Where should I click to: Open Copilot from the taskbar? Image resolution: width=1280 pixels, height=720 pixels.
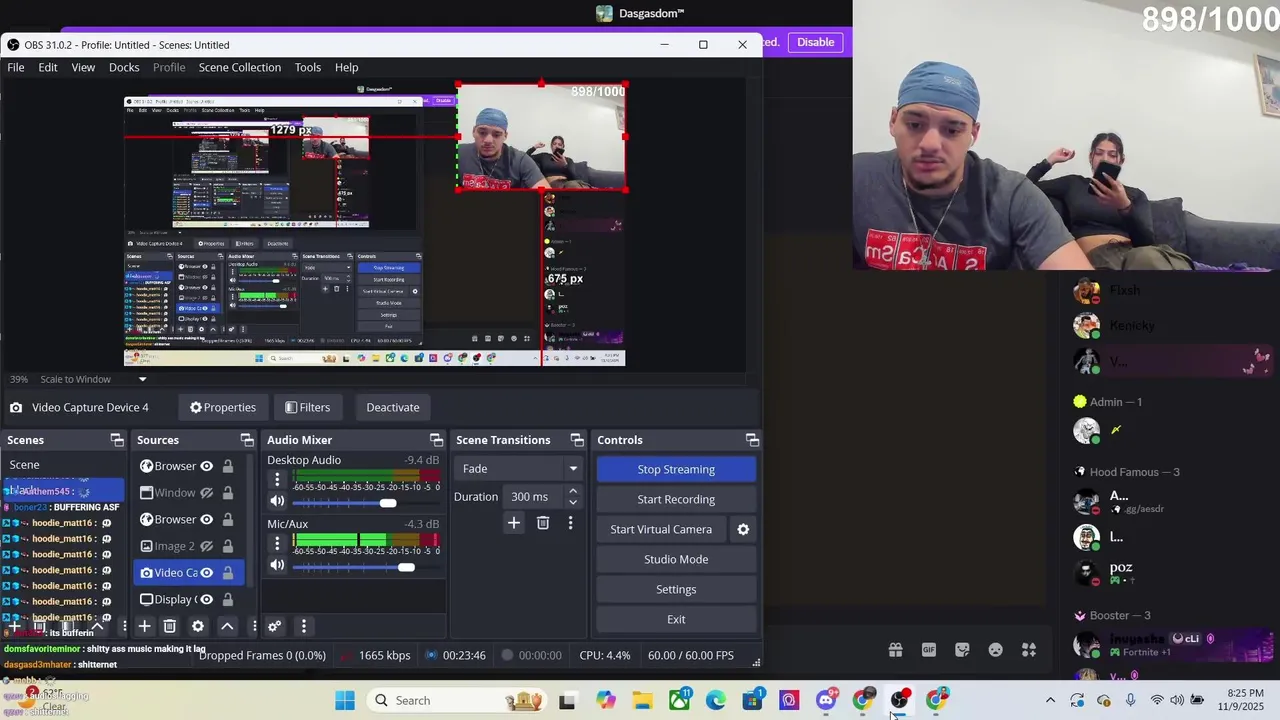coord(606,700)
